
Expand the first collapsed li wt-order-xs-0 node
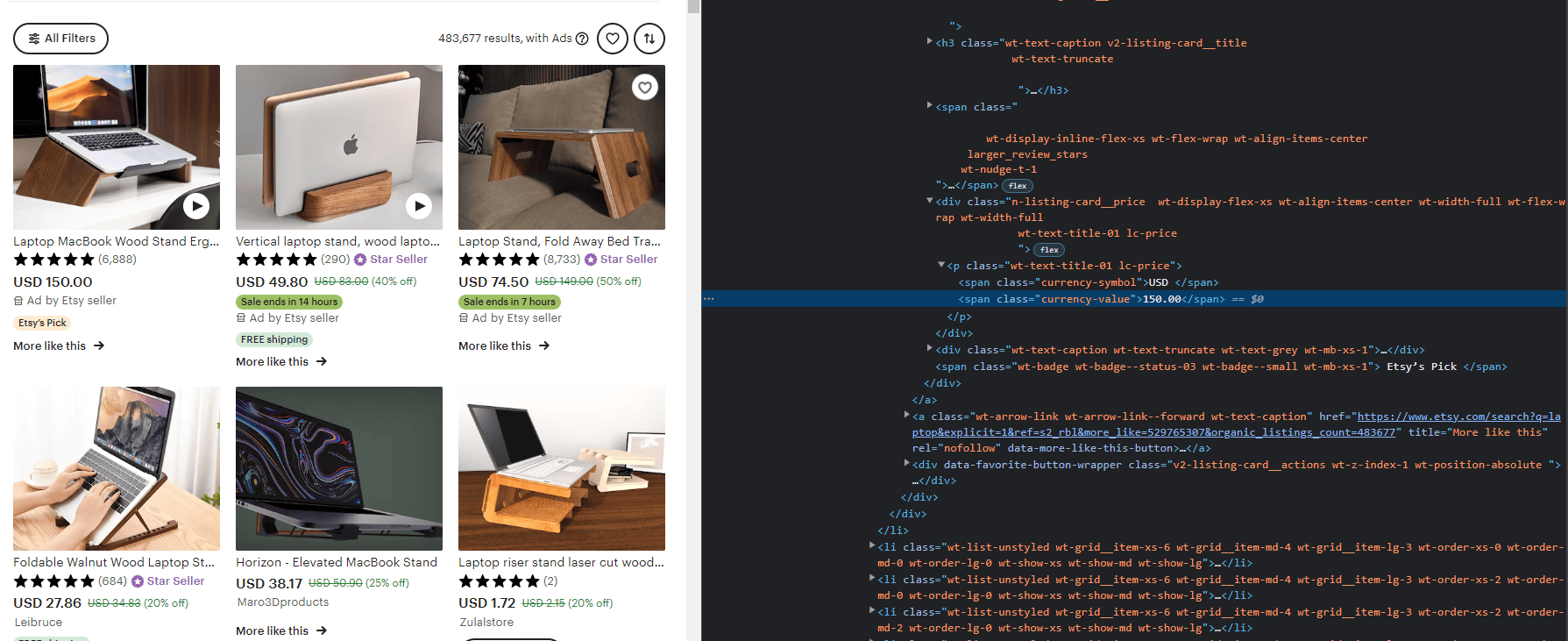[871, 545]
